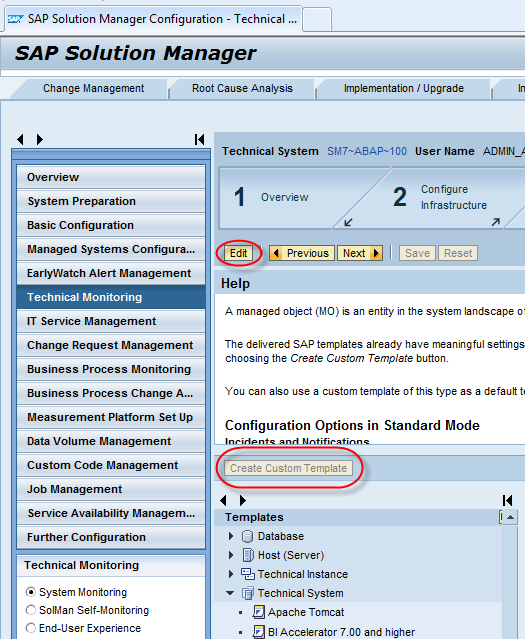The image size is (526, 639).
Task: Collapse the Technical System tree node
Action: click(230, 593)
